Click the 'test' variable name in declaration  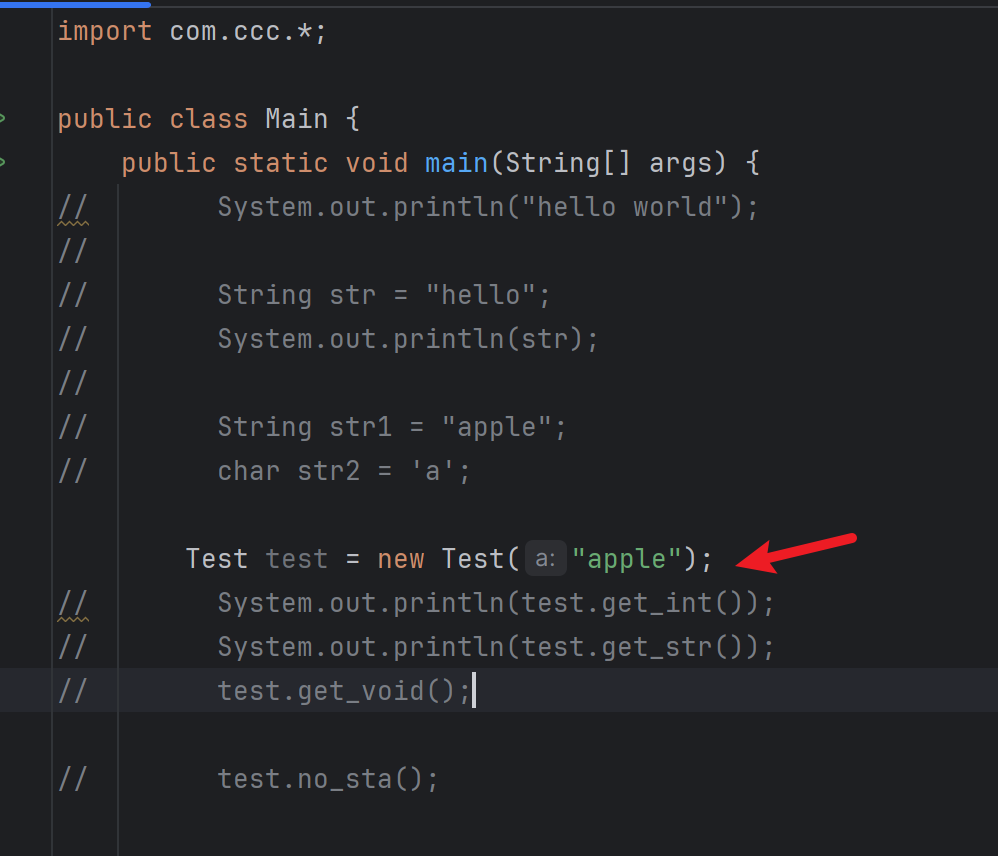[296, 559]
